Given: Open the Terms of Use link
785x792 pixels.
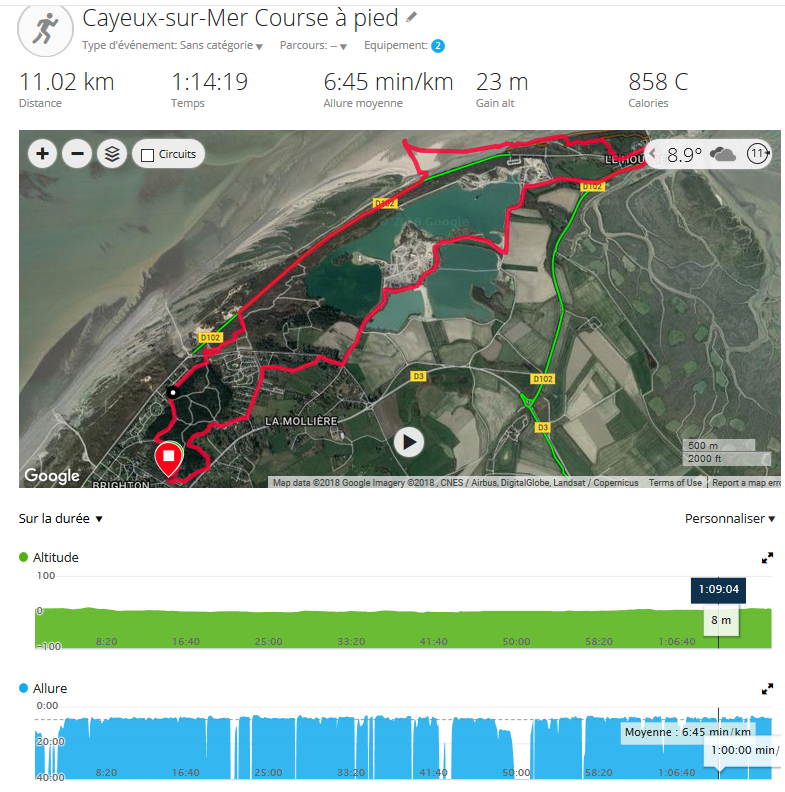Looking at the screenshot, I should (675, 483).
